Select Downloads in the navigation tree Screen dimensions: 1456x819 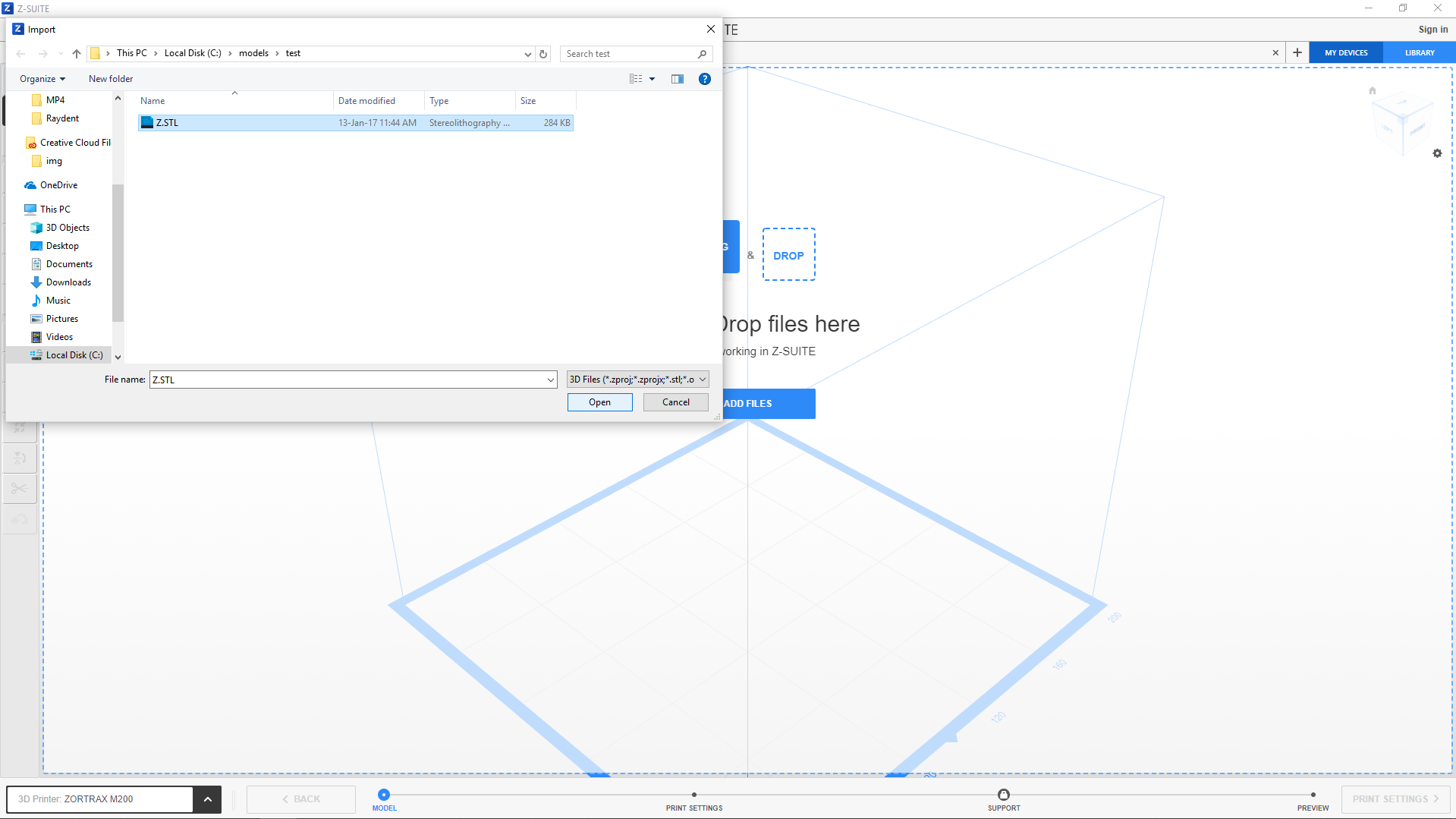tap(68, 282)
